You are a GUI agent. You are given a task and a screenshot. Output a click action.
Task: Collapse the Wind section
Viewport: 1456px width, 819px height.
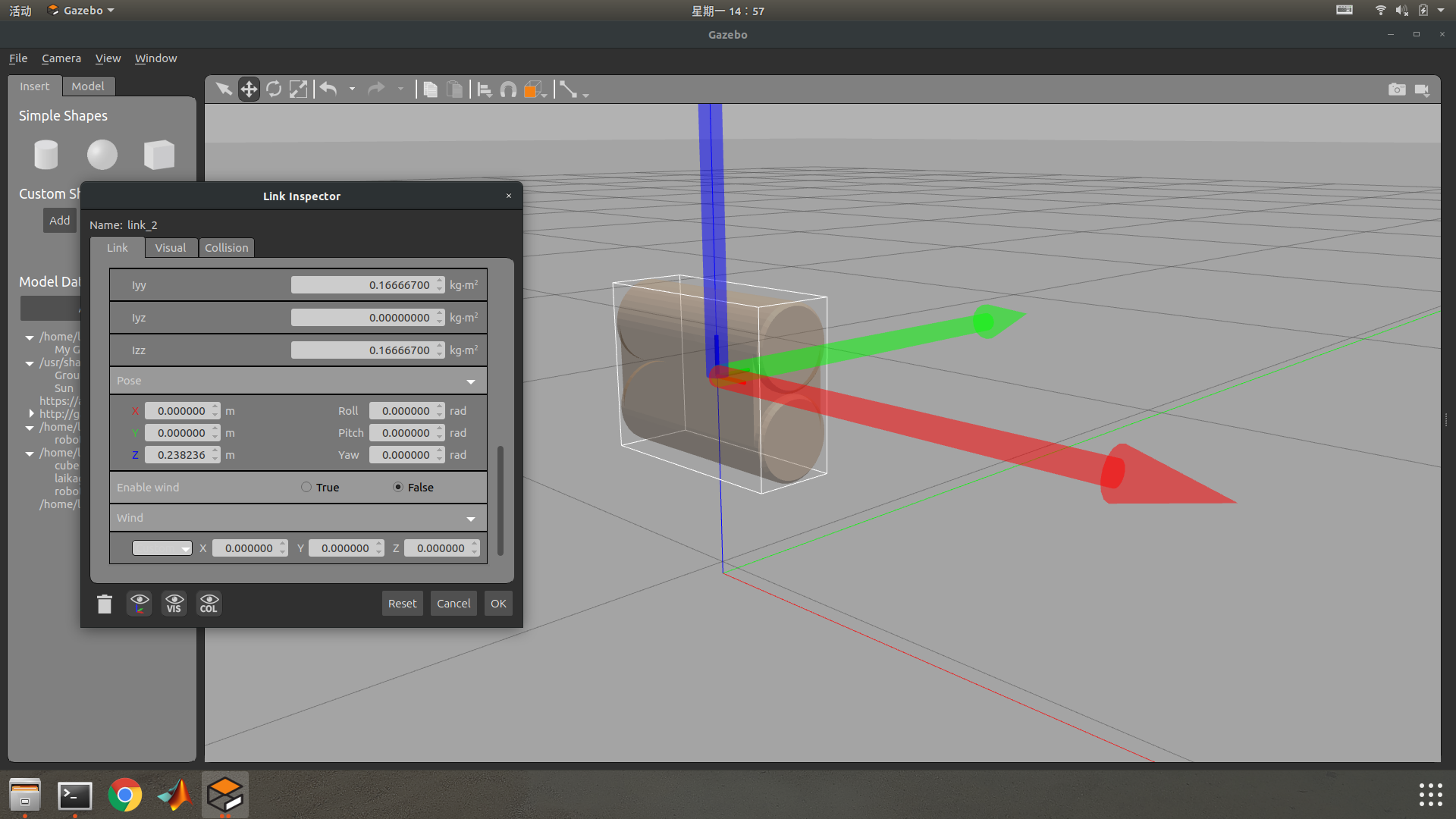[470, 519]
